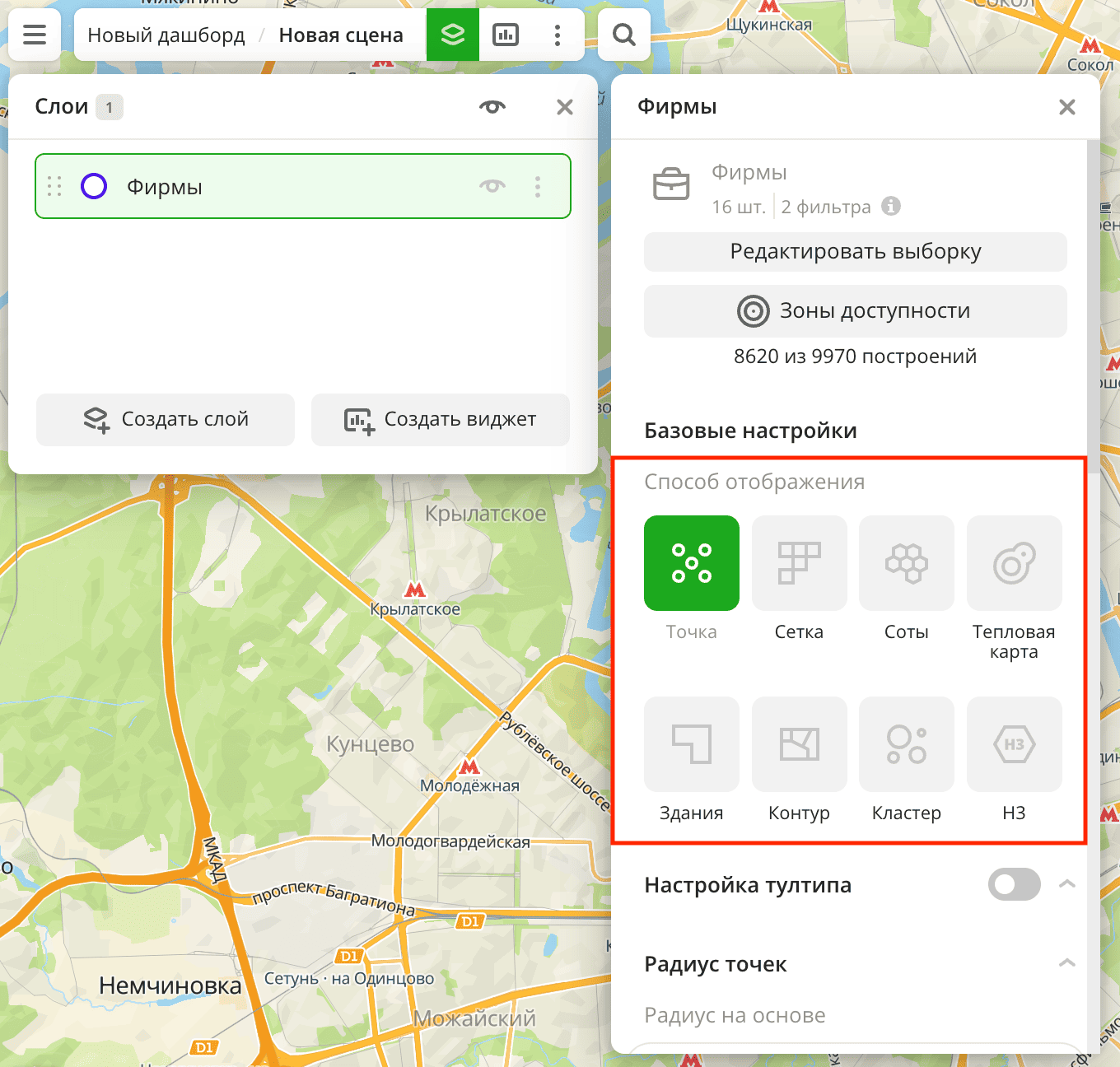Collapse the Настройка тултипа section chevron
The width and height of the screenshot is (1120, 1067).
[x=1066, y=884]
